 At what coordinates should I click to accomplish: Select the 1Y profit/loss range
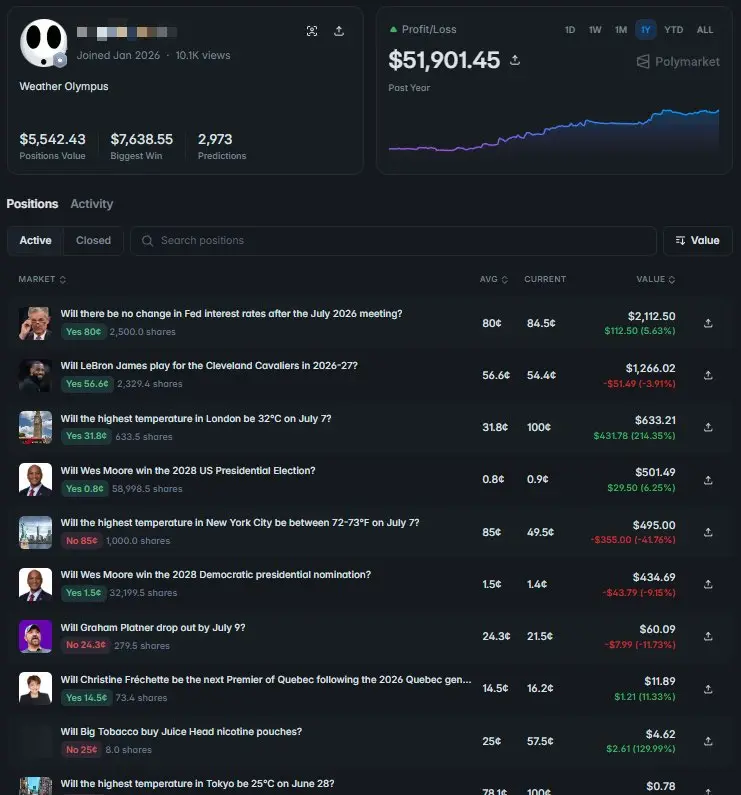646,30
